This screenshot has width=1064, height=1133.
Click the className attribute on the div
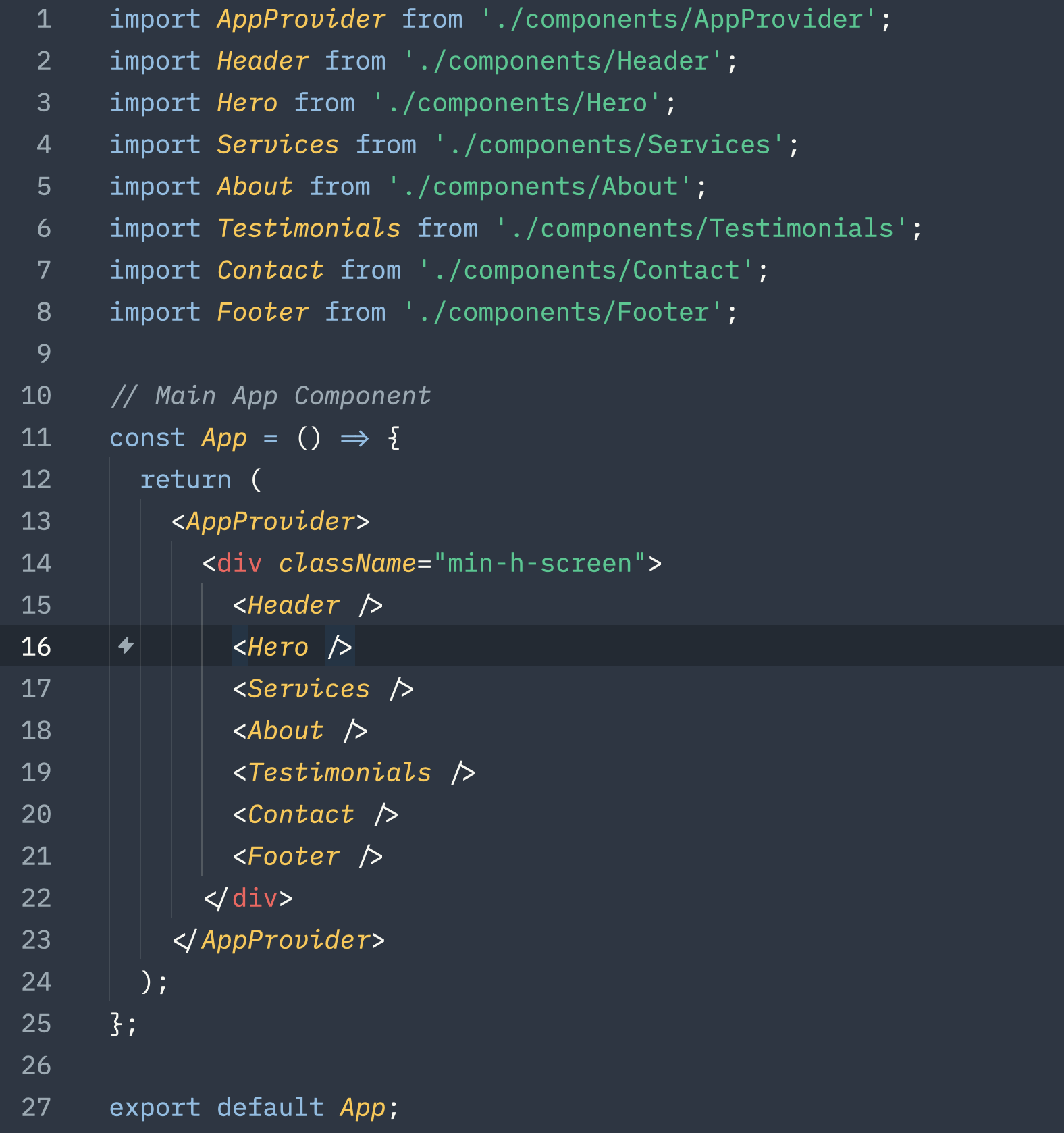pyautogui.click(x=347, y=563)
